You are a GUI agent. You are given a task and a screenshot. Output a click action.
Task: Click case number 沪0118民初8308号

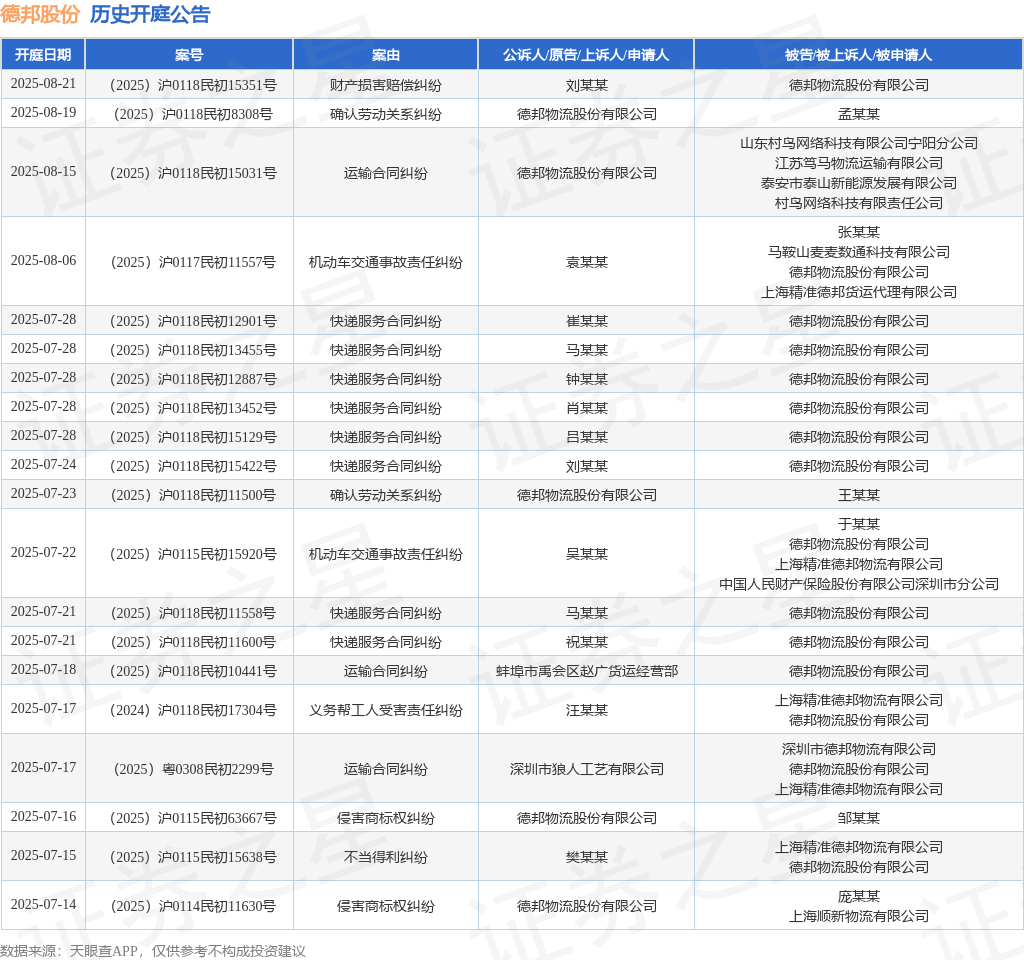[193, 114]
